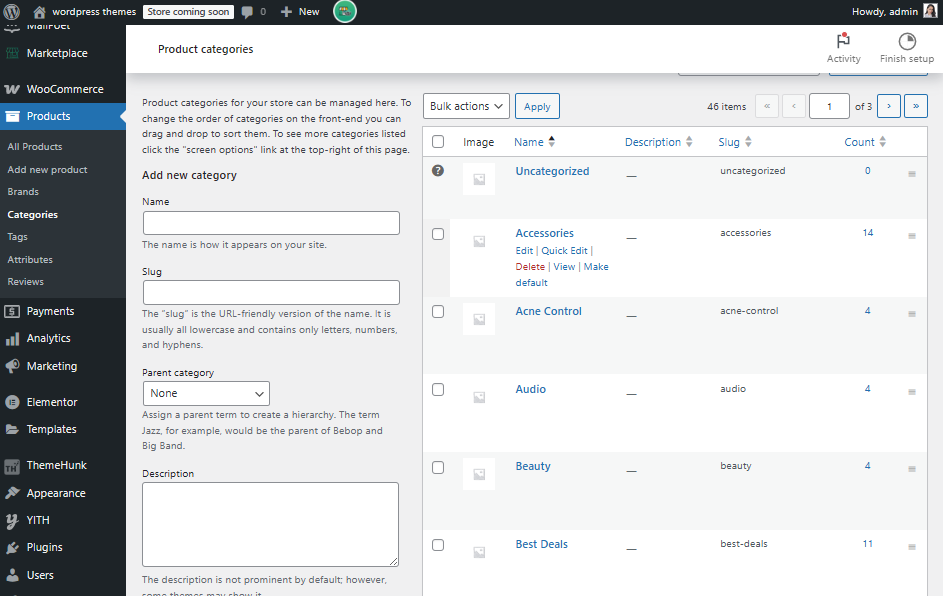This screenshot has width=943, height=596.
Task: Click the Finish setup progress icon
Action: point(907,41)
